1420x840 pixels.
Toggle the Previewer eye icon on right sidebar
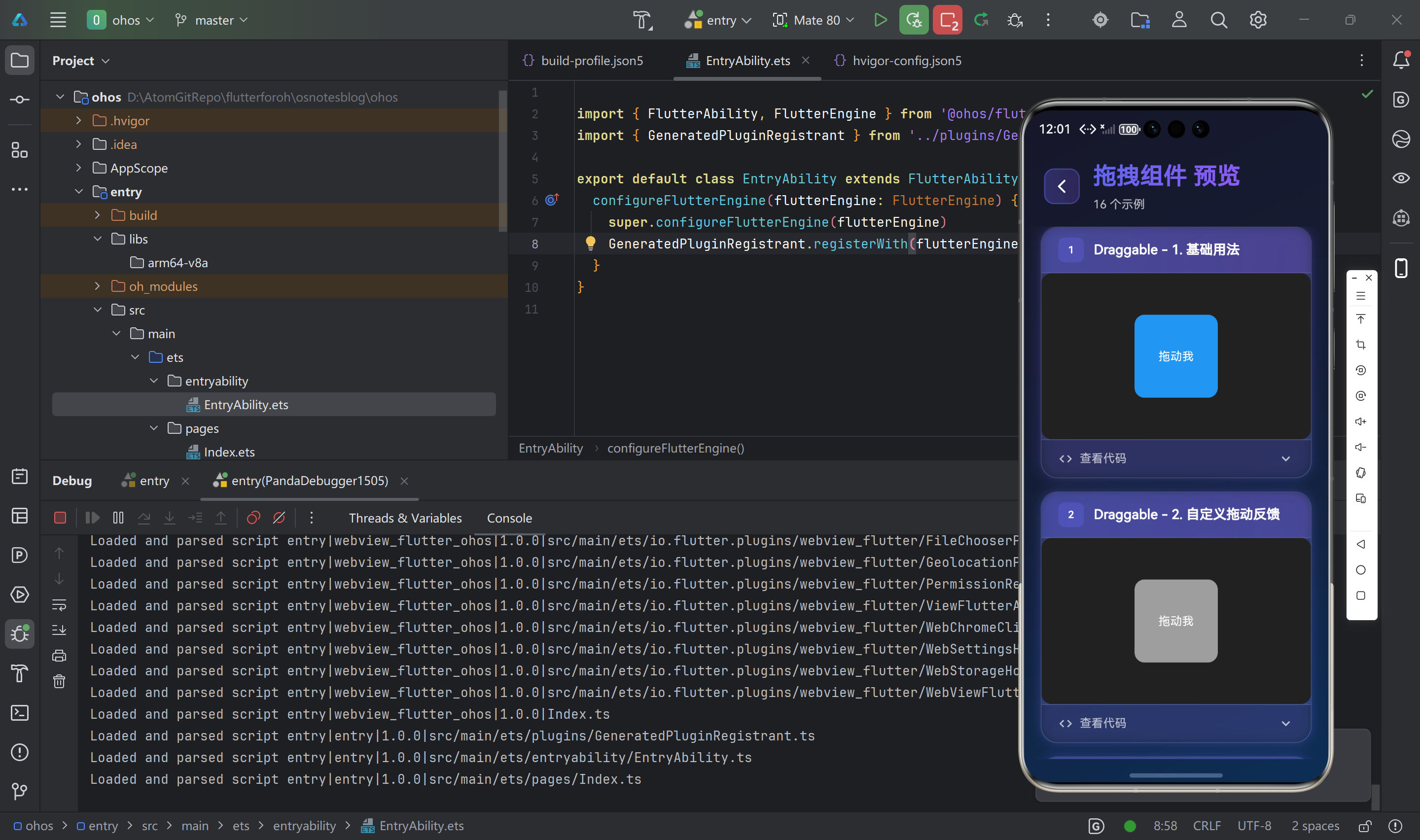(1401, 178)
